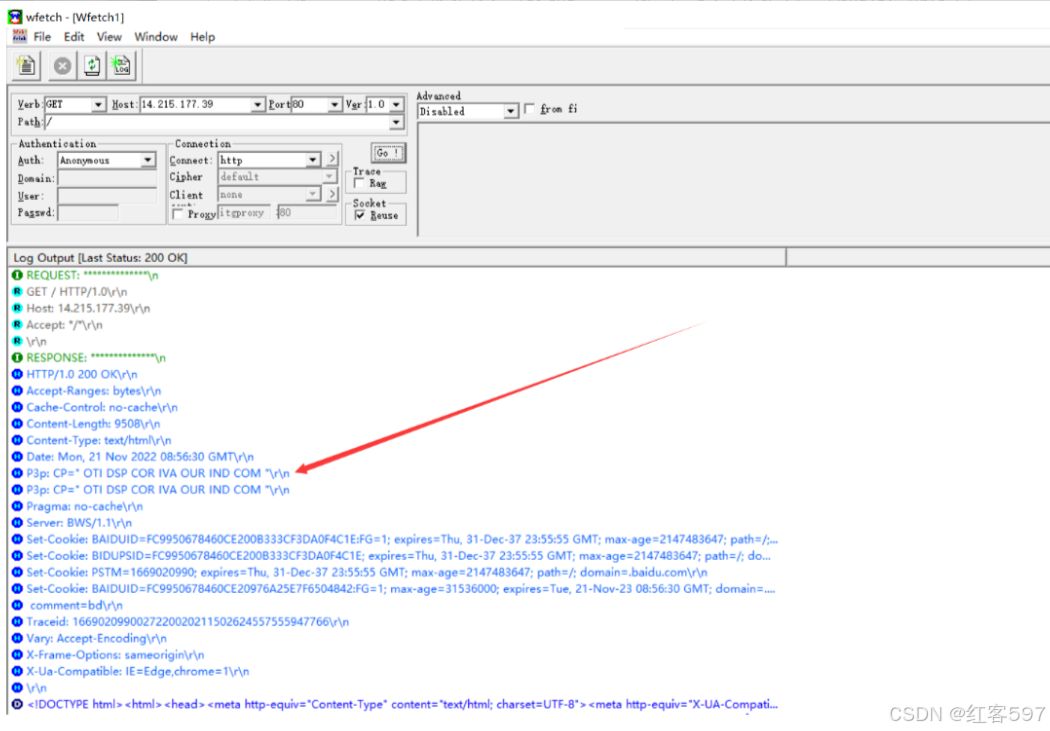Enable the 'from fi' checkbox in Advanced

point(530,108)
